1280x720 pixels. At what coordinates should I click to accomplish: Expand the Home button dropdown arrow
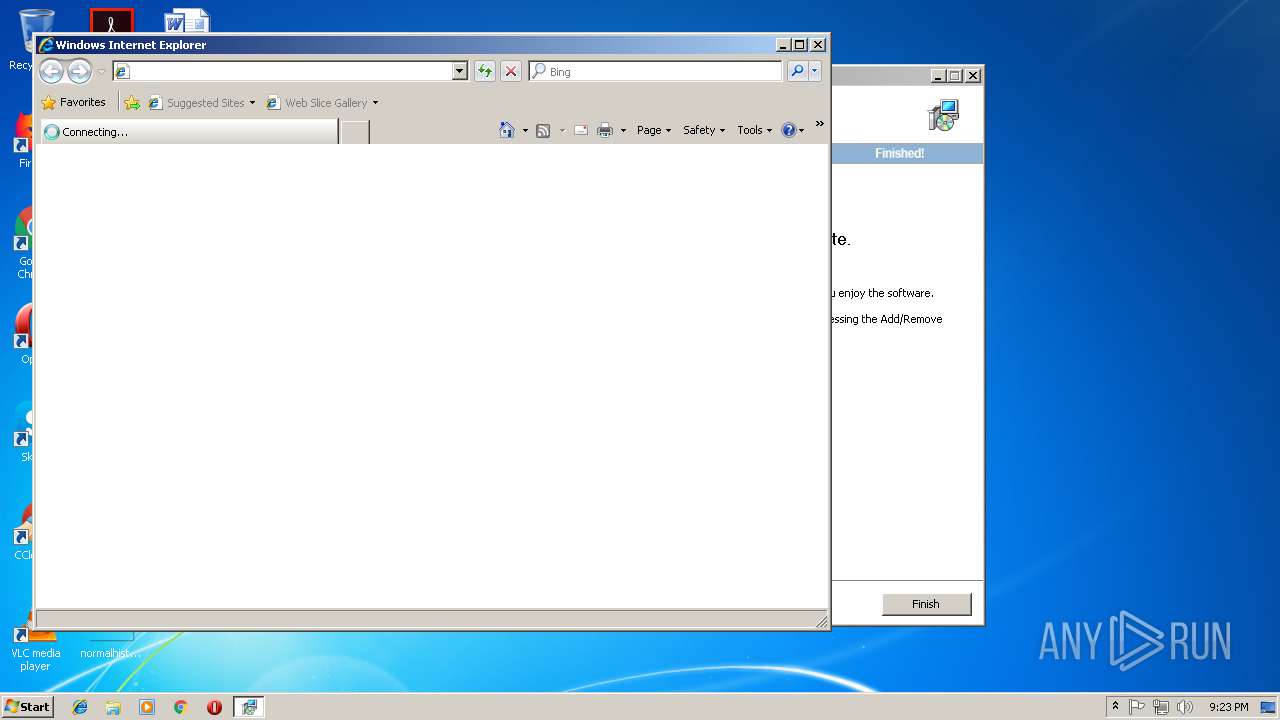[x=525, y=130]
